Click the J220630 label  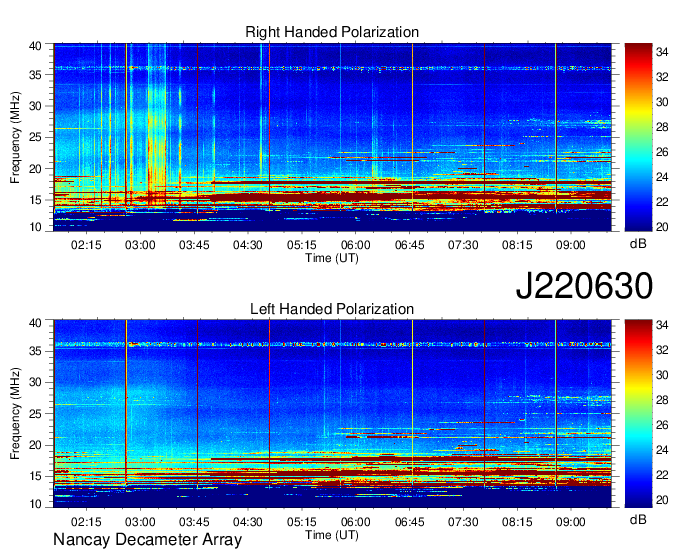pos(584,286)
